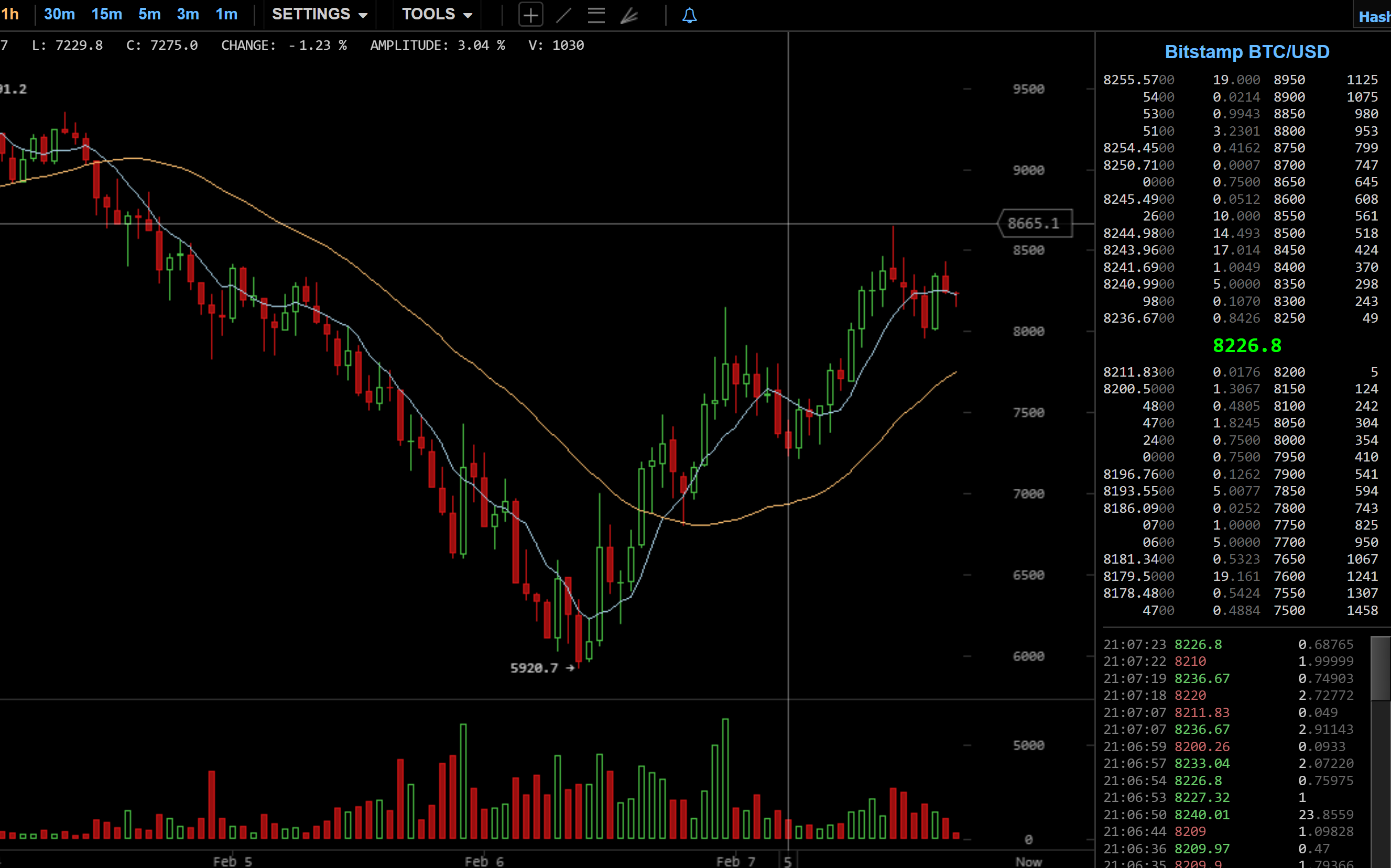Viewport: 1391px width, 868px height.
Task: Click the Feb 6 date label
Action: point(484,862)
